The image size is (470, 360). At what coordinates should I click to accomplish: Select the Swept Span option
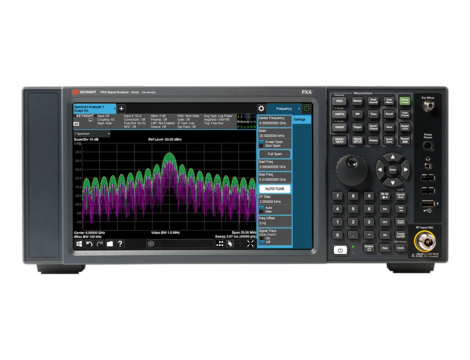pos(271,142)
